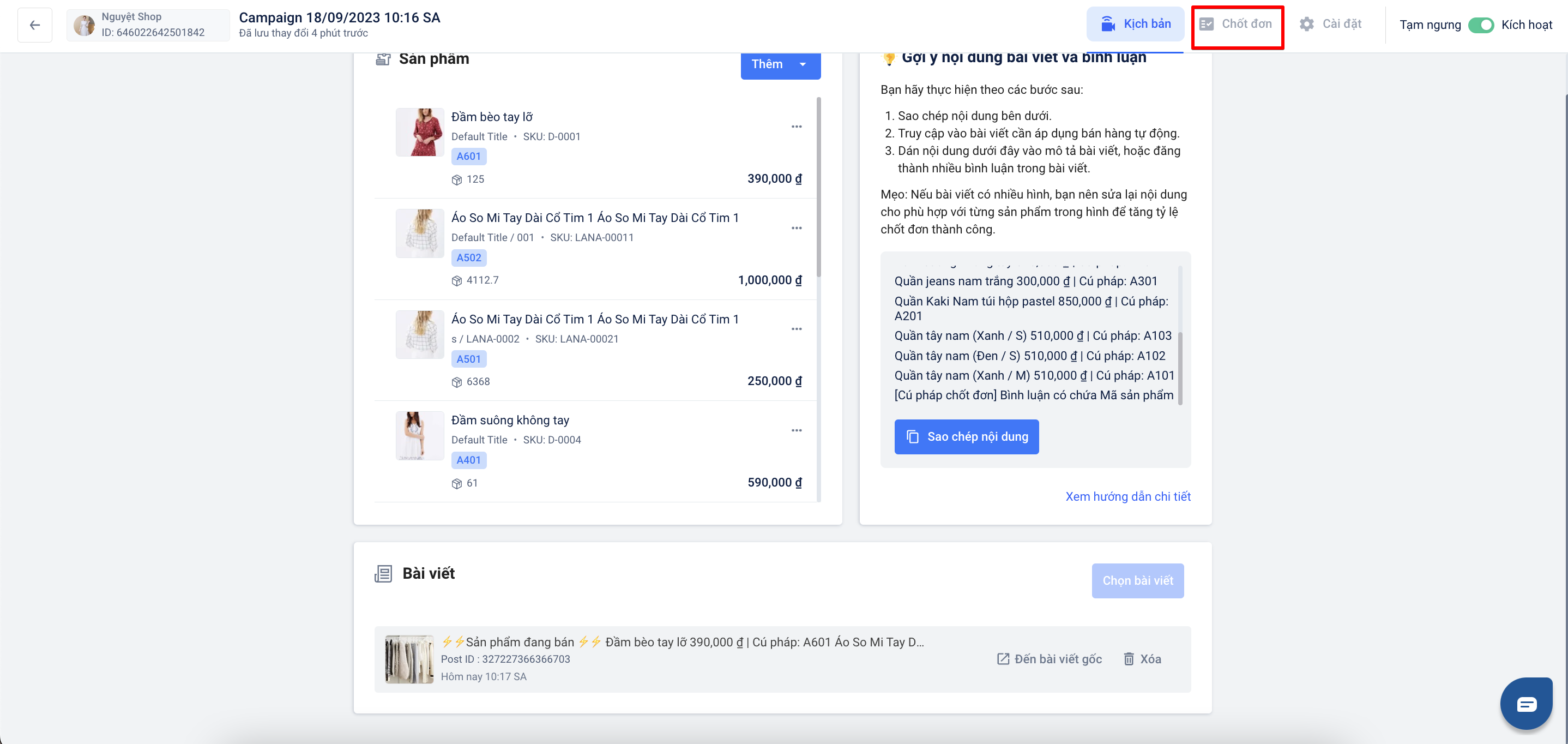Expand the Thêm product dropdown arrow
The width and height of the screenshot is (1568, 744).
point(802,64)
